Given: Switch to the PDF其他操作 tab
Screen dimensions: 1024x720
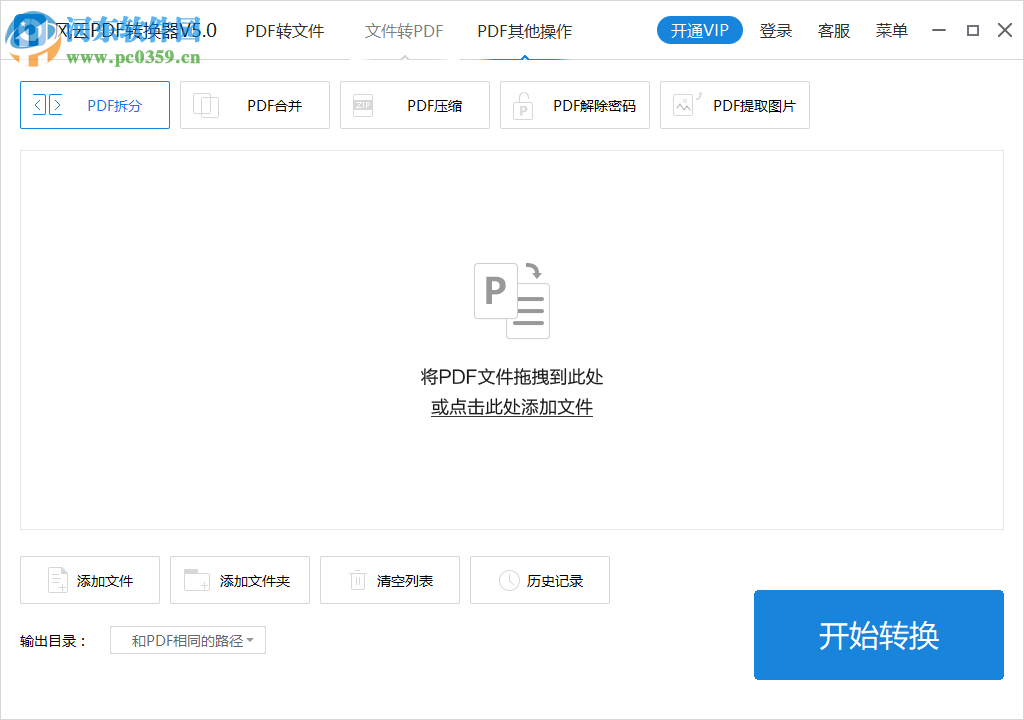Looking at the screenshot, I should tap(524, 31).
